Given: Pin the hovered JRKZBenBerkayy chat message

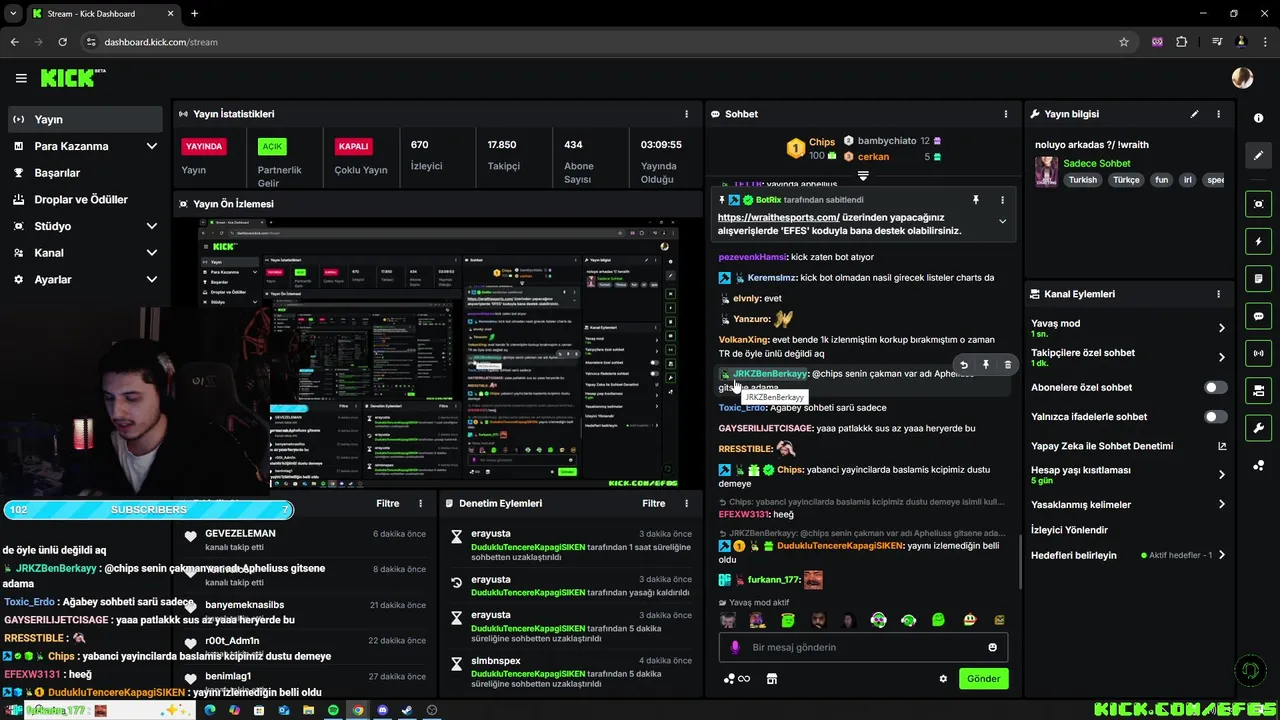Looking at the screenshot, I should tap(985, 365).
